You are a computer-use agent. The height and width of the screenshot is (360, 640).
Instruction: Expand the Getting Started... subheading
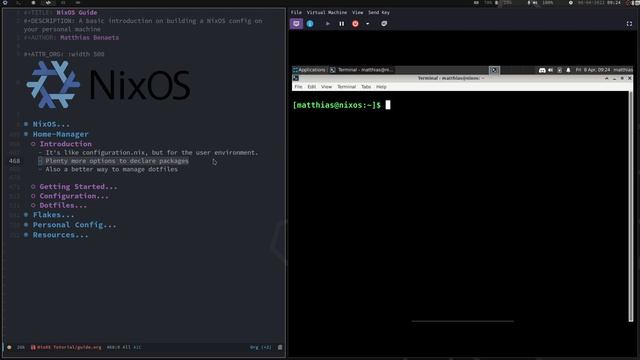coord(78,187)
